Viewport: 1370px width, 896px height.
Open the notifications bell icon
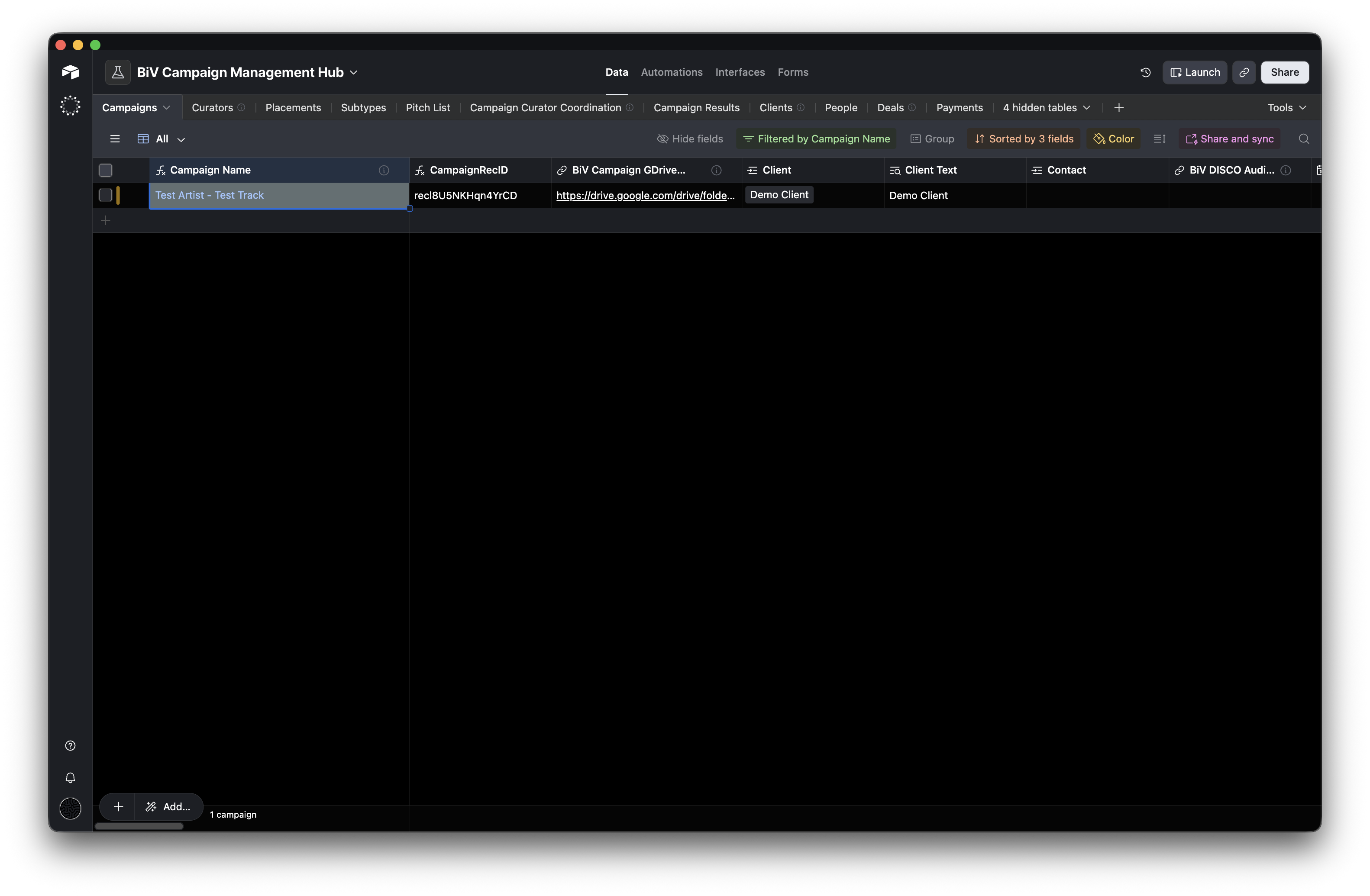pyautogui.click(x=70, y=778)
